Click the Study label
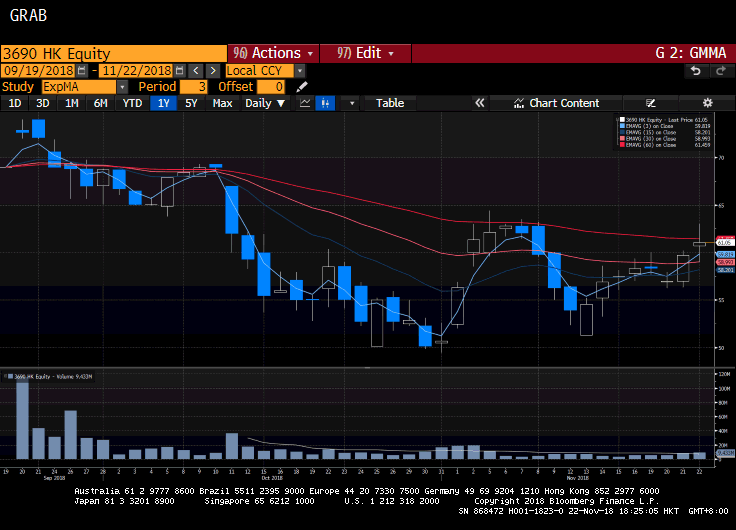736x530 pixels. click(x=18, y=87)
